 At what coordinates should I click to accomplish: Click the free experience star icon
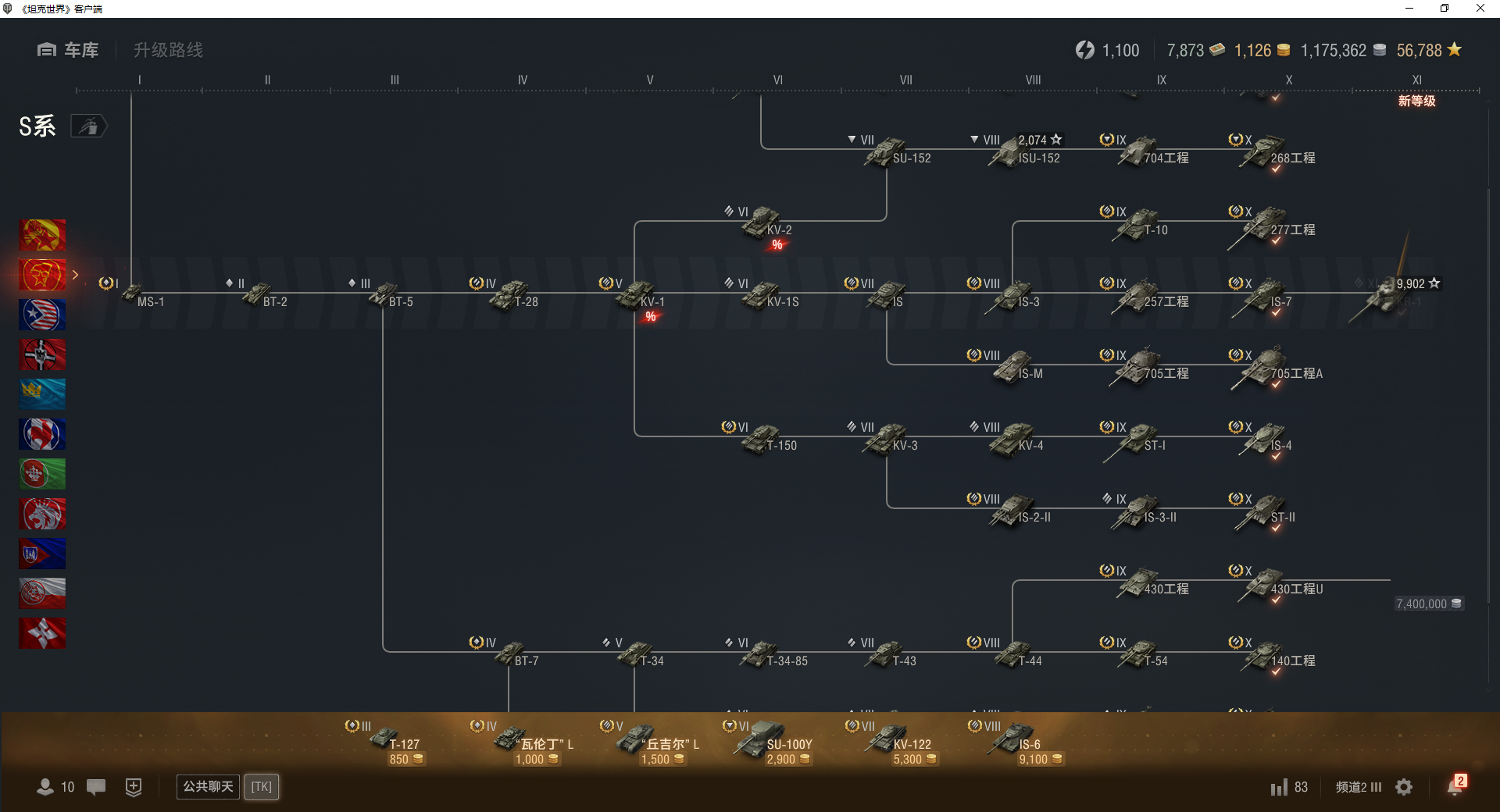coord(1454,49)
